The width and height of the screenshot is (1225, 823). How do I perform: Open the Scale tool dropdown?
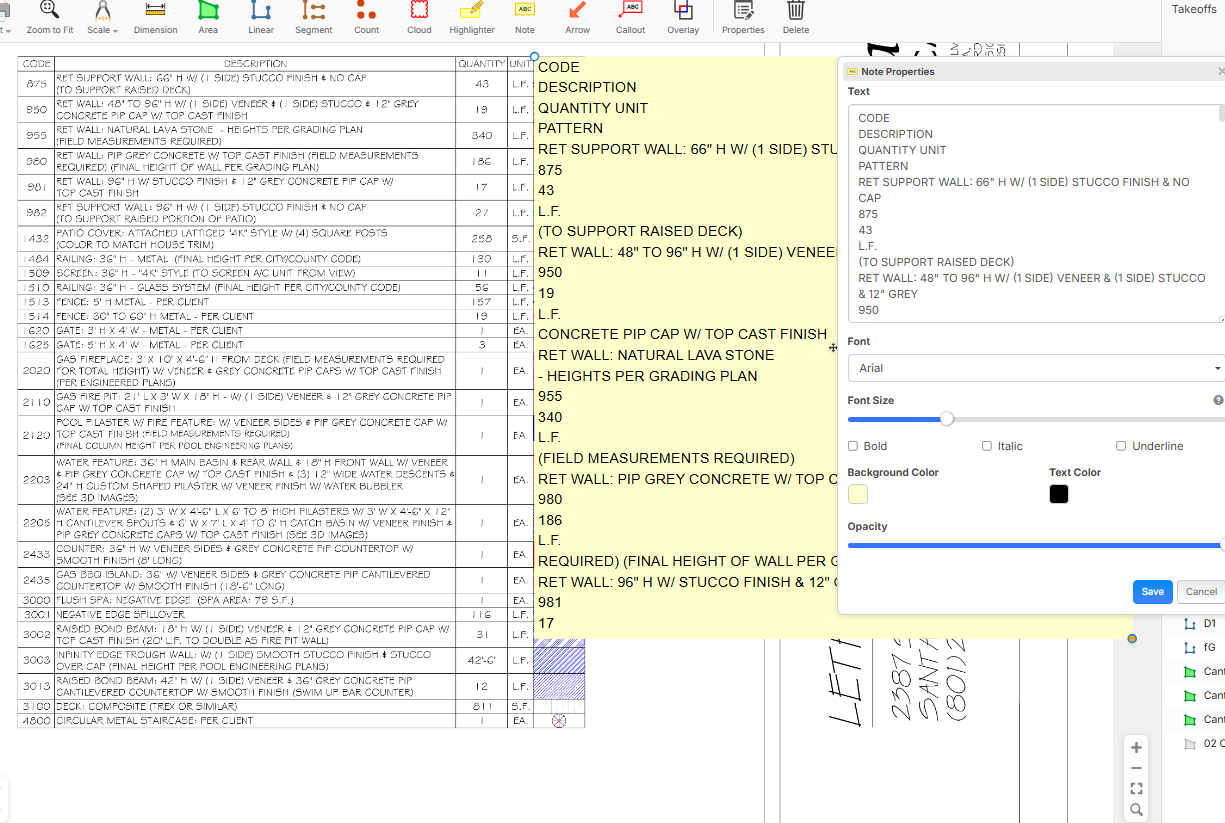[102, 18]
